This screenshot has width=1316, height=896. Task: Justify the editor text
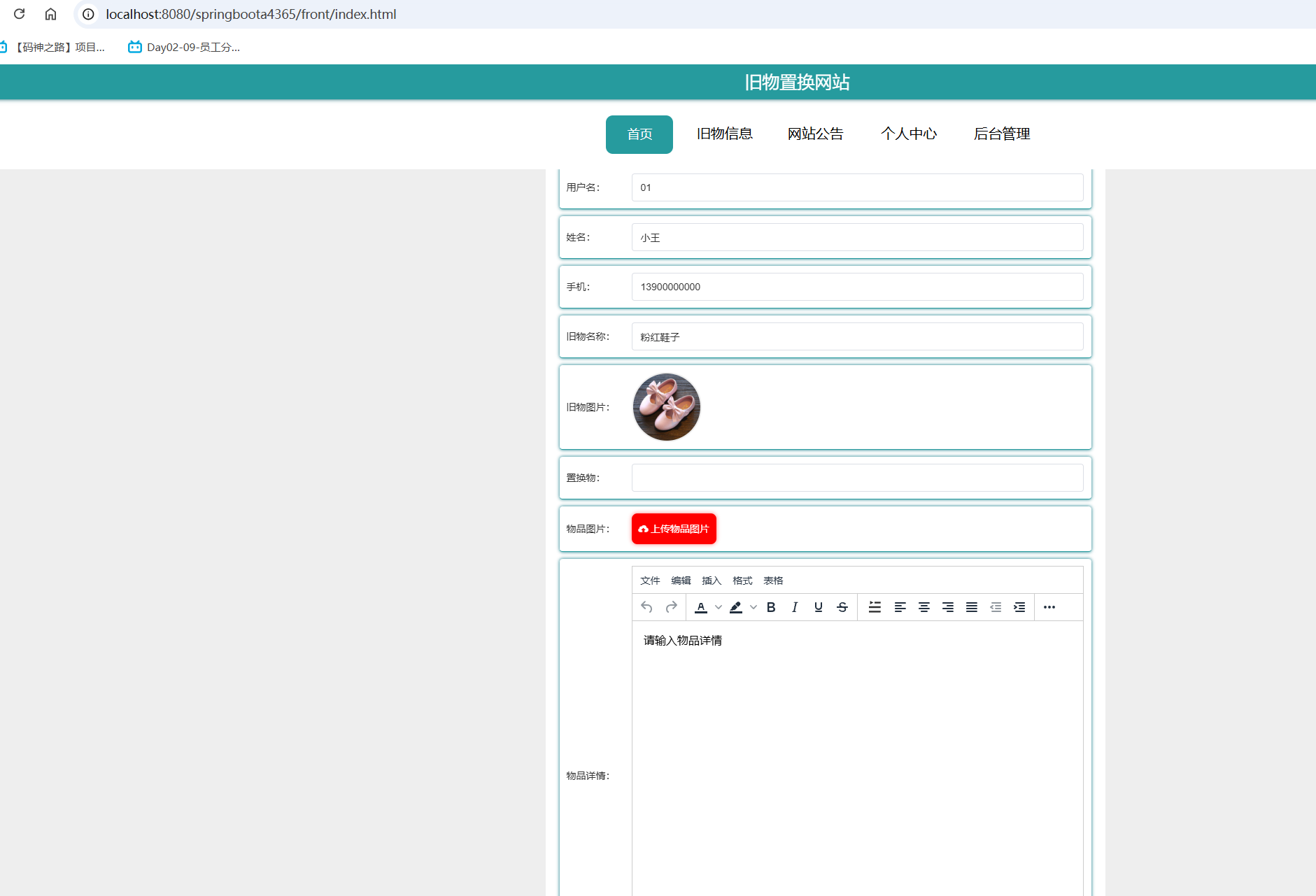coord(972,607)
